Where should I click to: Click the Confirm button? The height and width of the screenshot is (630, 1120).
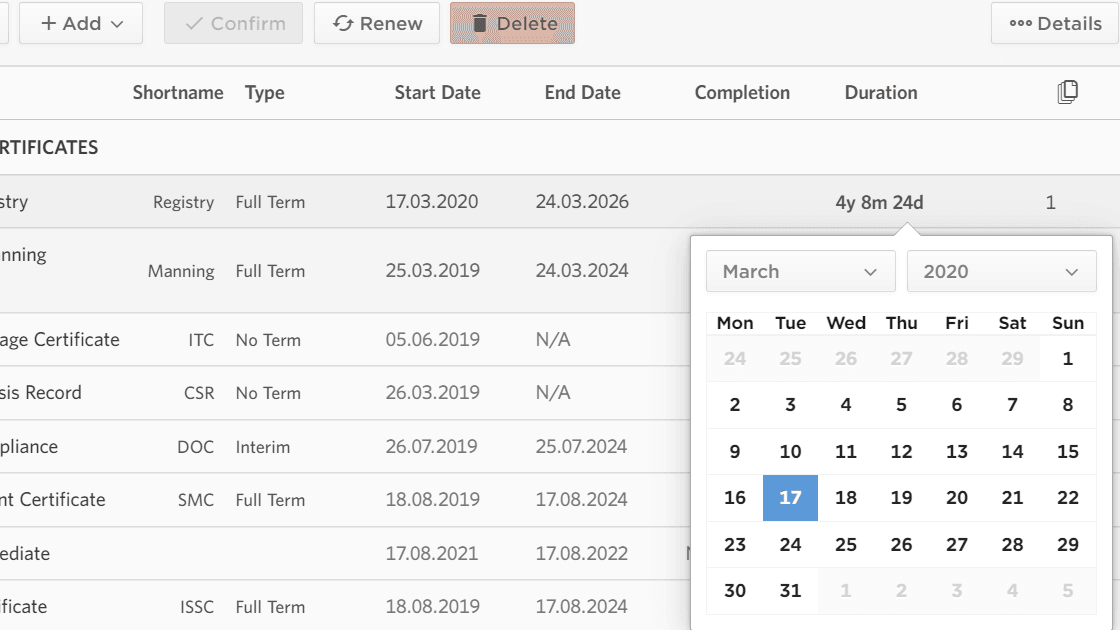tap(233, 23)
